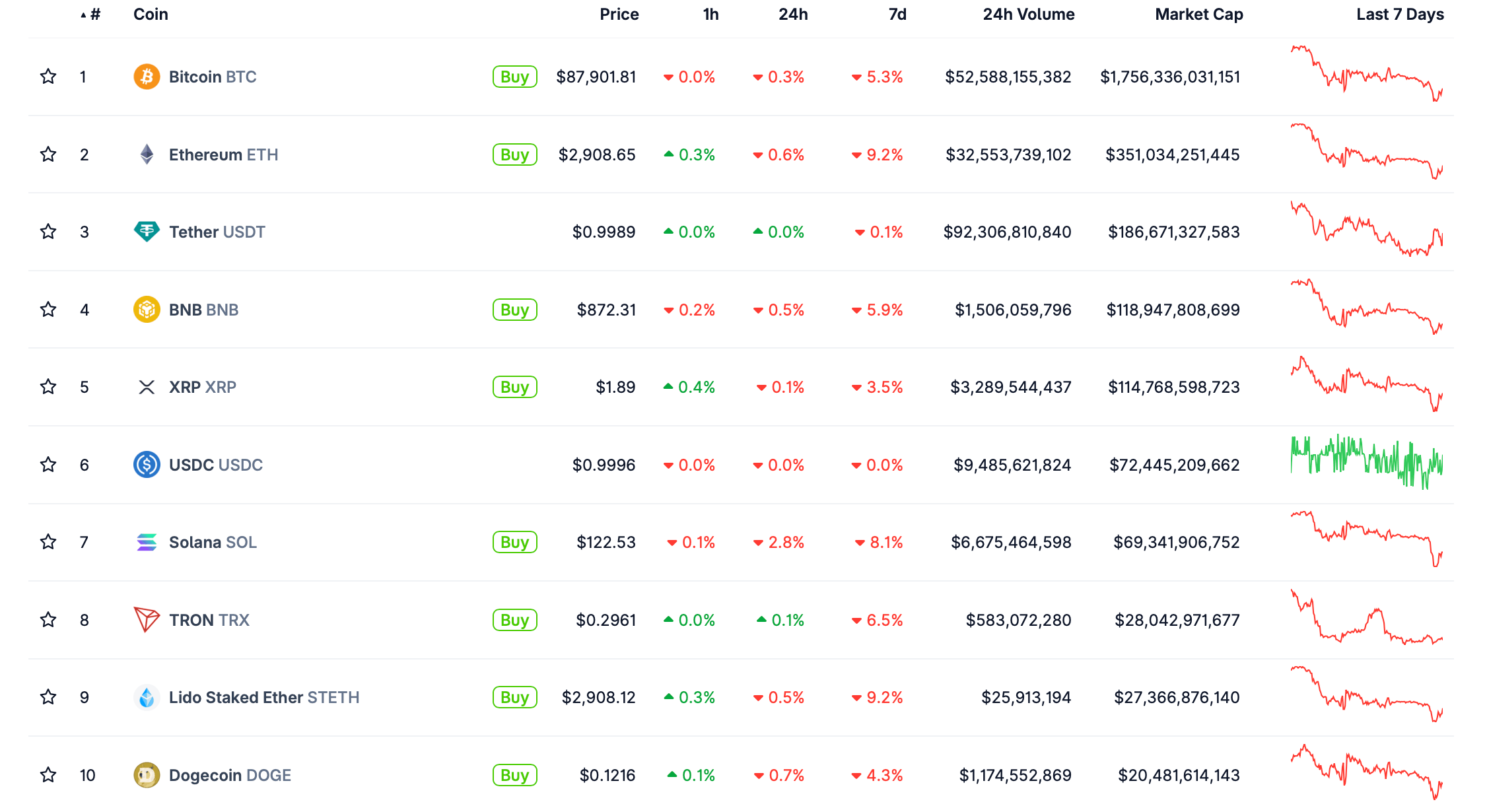This screenshot has height=812, width=1487.
Task: Click the Dogecoin logo icon
Action: 147,775
